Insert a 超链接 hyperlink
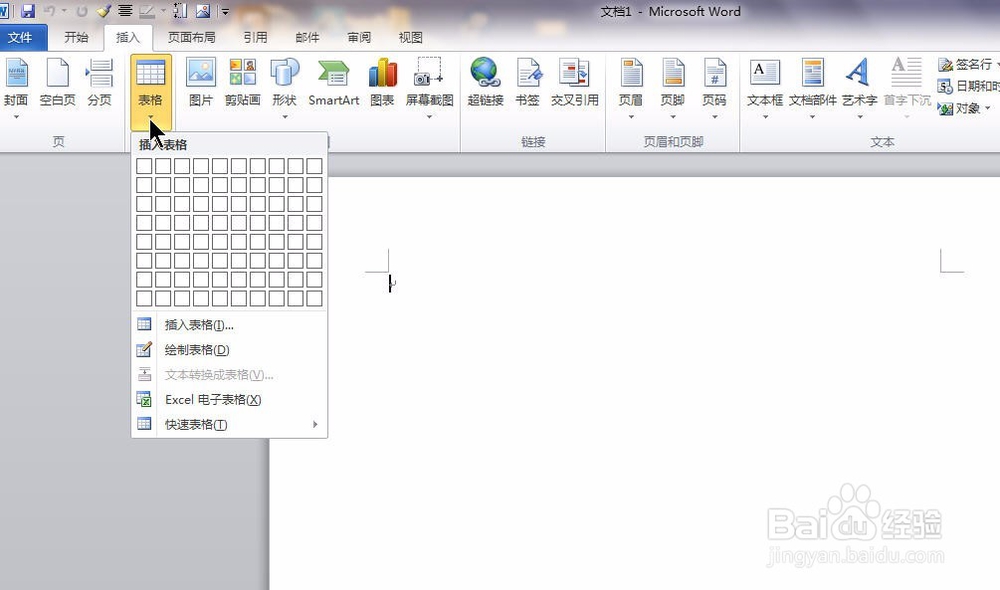1000x590 pixels. coord(485,82)
